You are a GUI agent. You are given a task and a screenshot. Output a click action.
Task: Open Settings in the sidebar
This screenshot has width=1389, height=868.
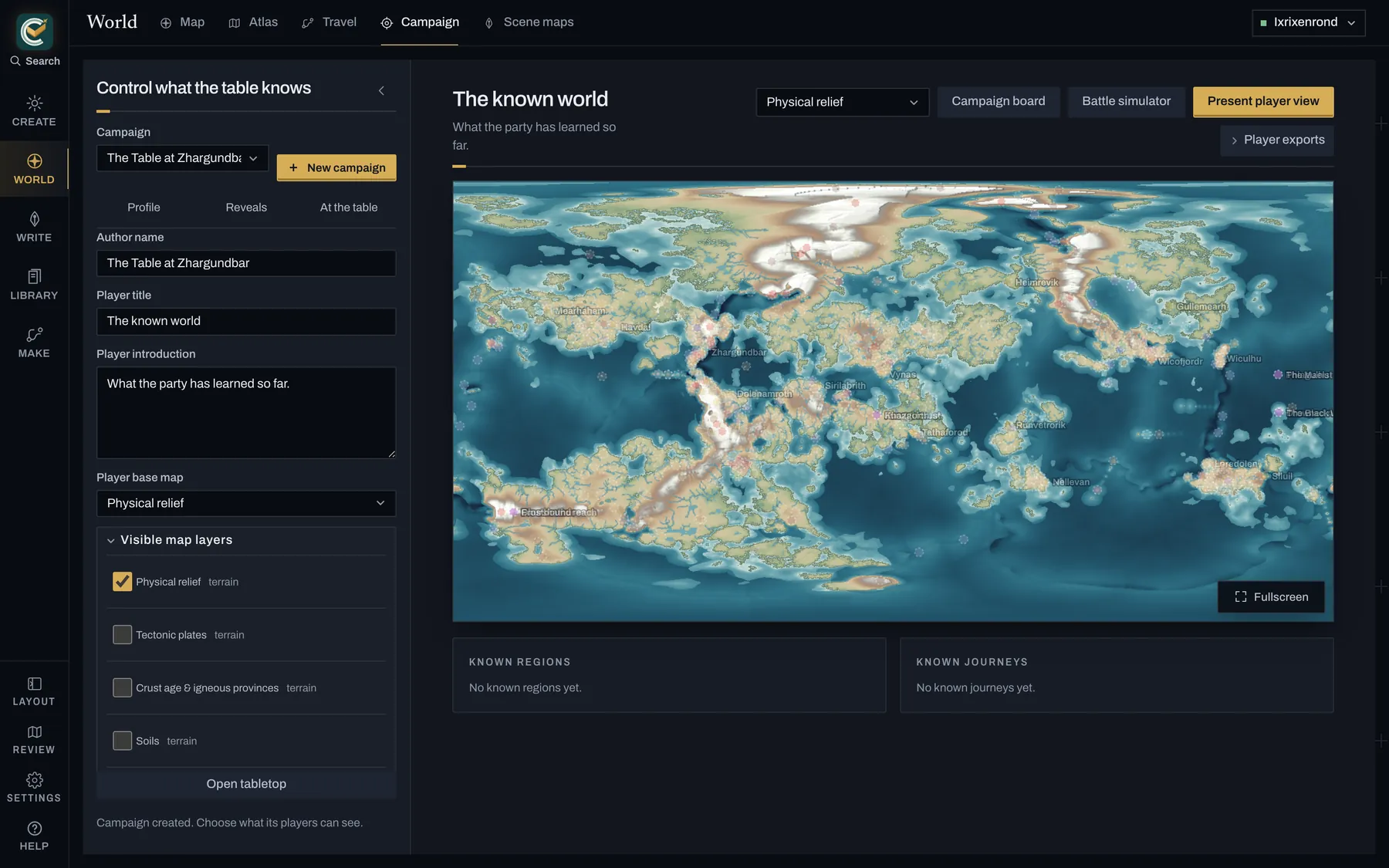pos(34,788)
